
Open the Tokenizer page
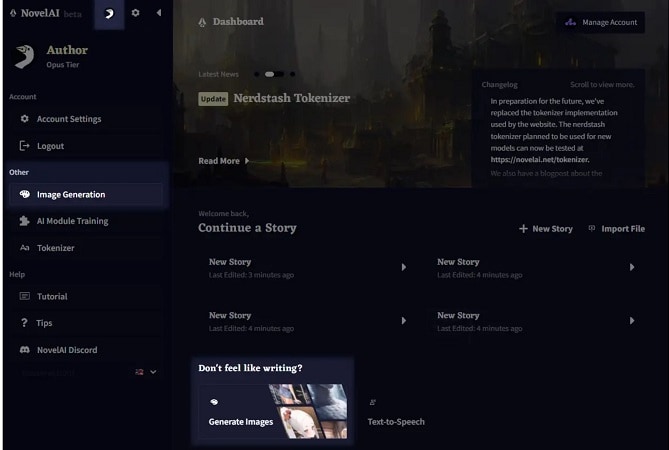pos(85,248)
